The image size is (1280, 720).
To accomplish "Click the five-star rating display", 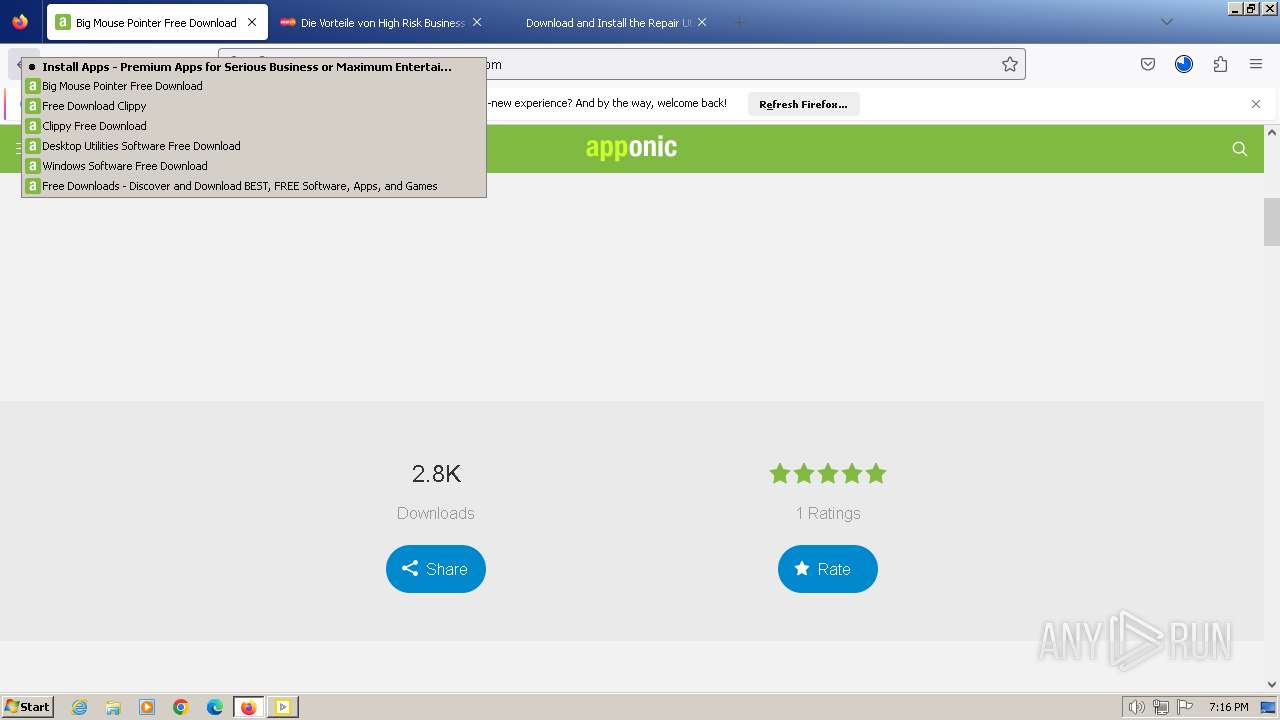I will [x=828, y=474].
